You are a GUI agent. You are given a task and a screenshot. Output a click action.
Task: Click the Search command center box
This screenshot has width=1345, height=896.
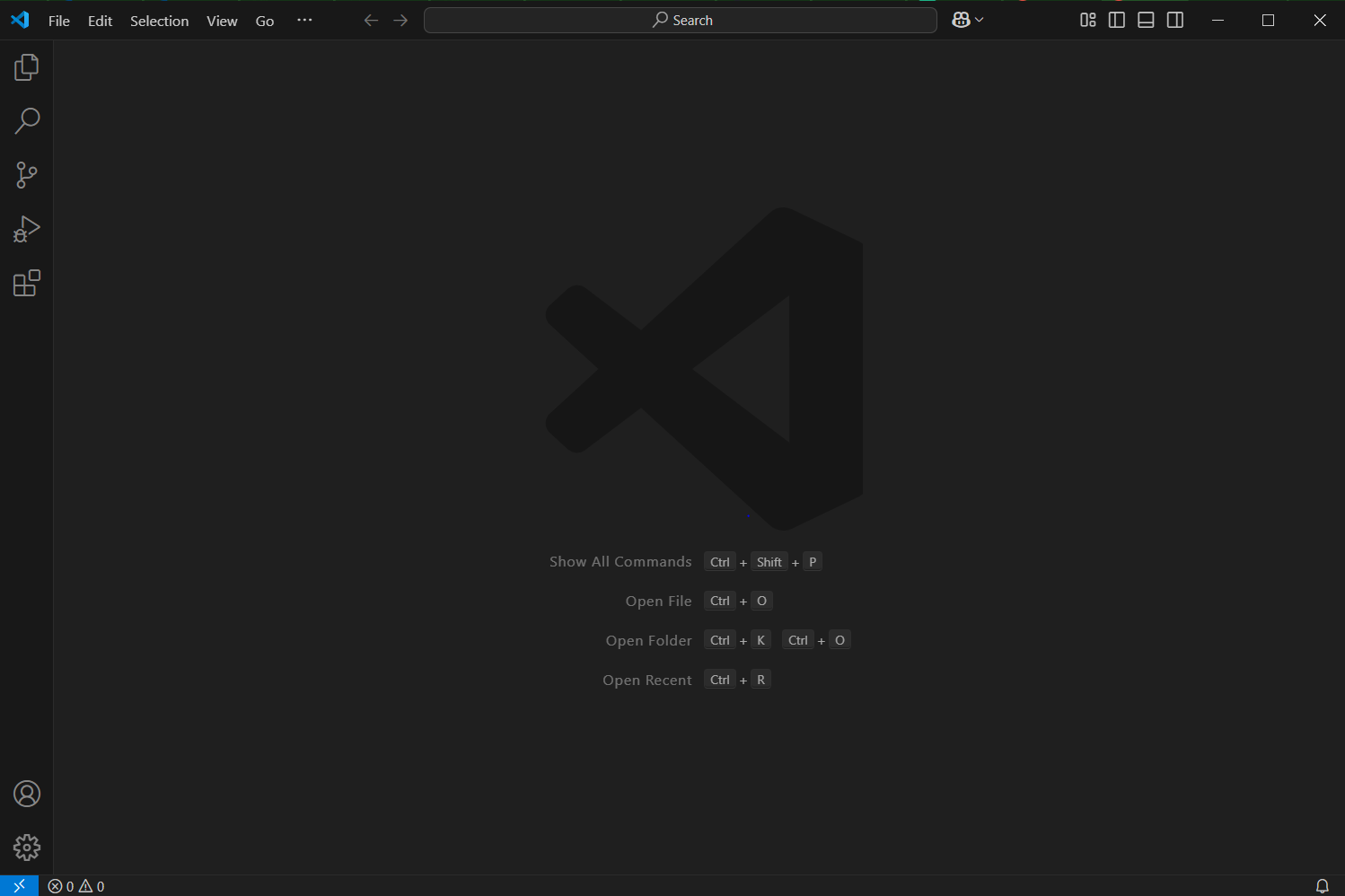tap(681, 20)
